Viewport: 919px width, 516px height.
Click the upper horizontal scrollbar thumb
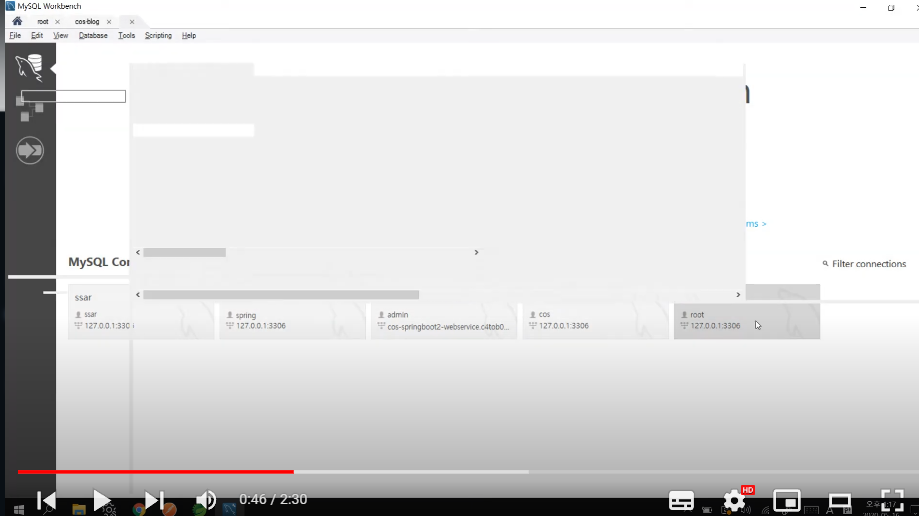pyautogui.click(x=185, y=252)
